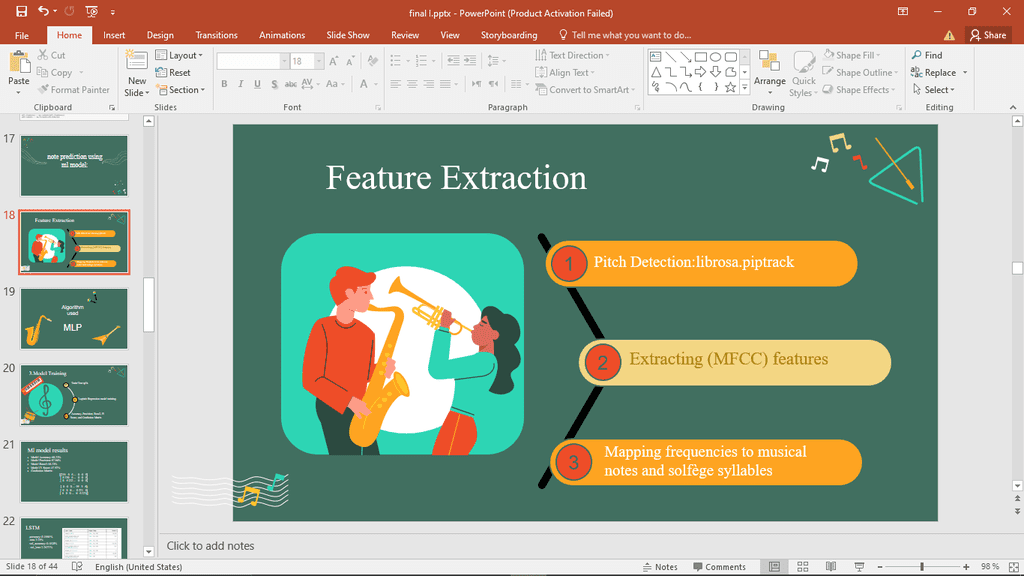Open the Arrange tool

point(769,68)
